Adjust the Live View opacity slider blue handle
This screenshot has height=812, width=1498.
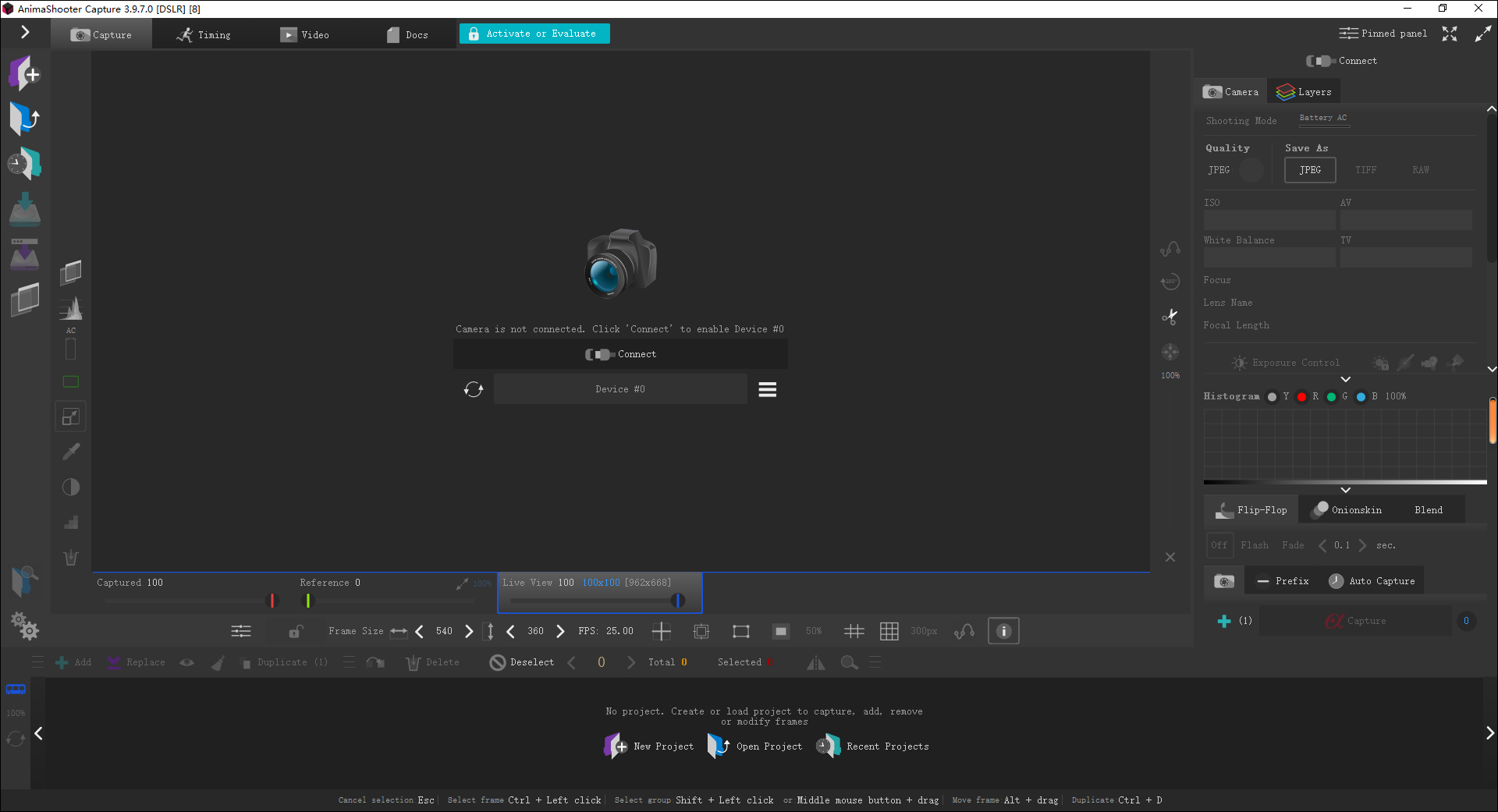point(678,601)
